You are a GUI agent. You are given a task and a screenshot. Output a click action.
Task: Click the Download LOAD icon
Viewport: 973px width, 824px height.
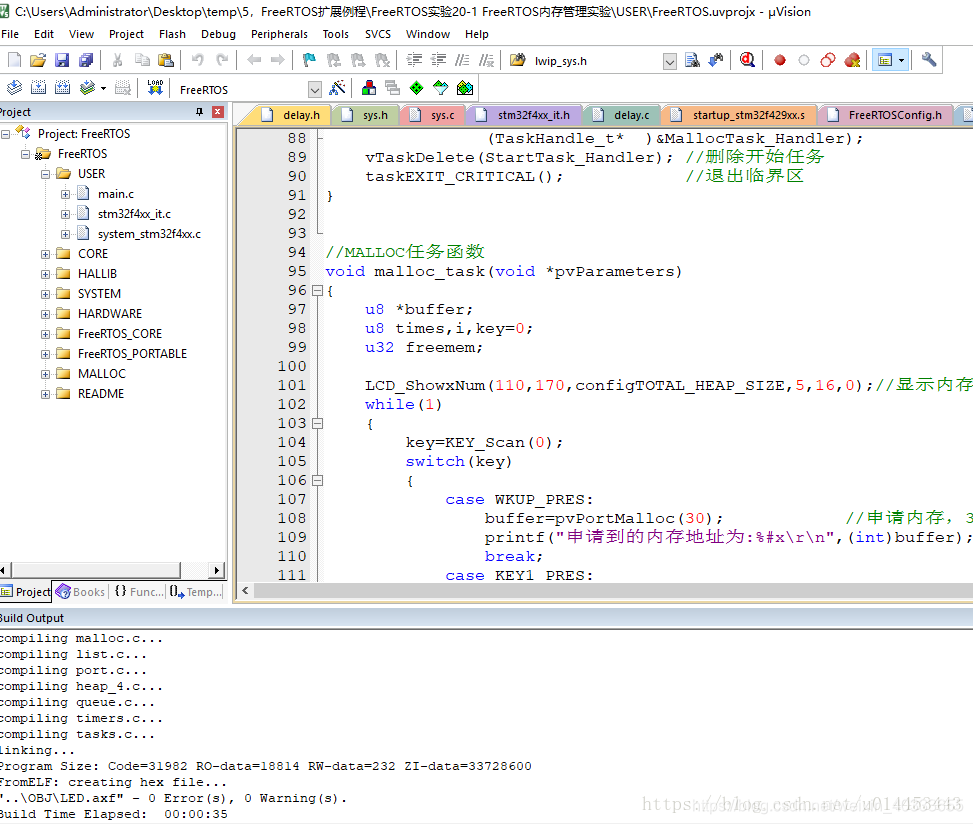[x=155, y=88]
